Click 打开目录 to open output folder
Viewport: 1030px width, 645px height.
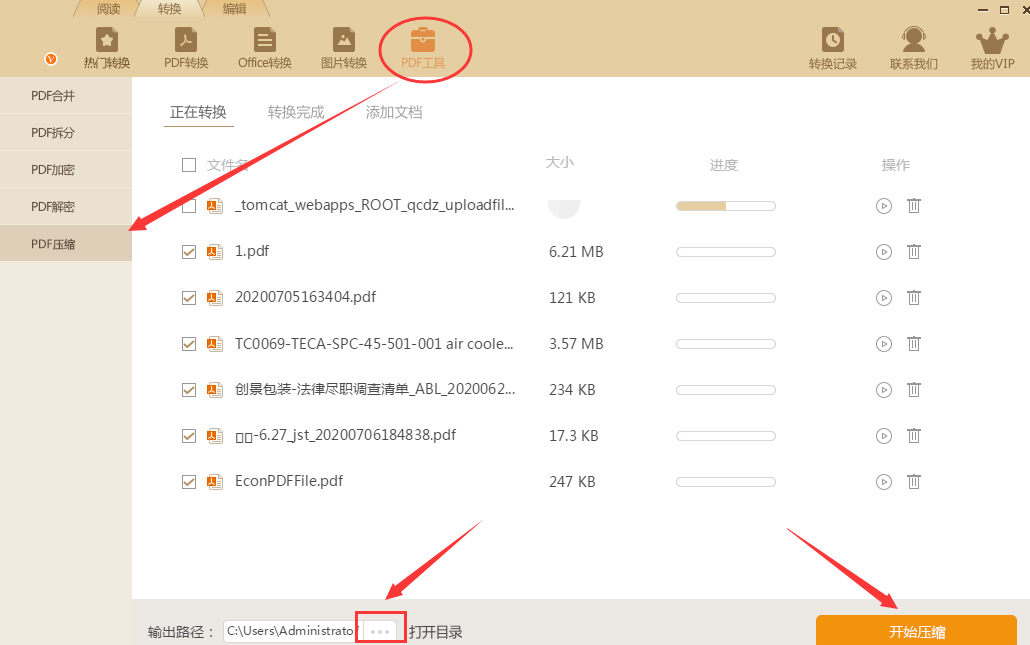tap(436, 632)
